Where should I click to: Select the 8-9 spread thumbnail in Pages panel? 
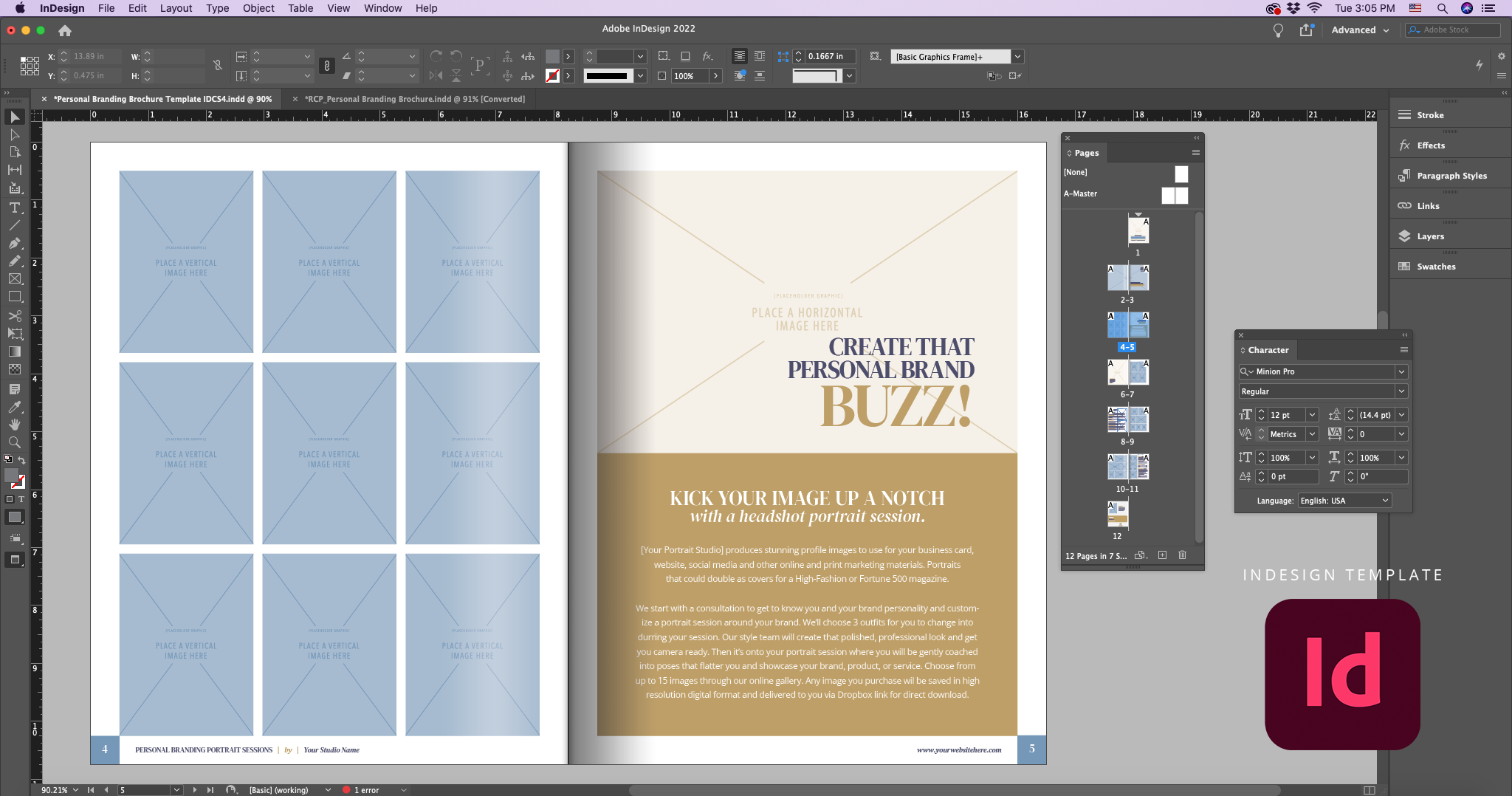click(x=1127, y=421)
